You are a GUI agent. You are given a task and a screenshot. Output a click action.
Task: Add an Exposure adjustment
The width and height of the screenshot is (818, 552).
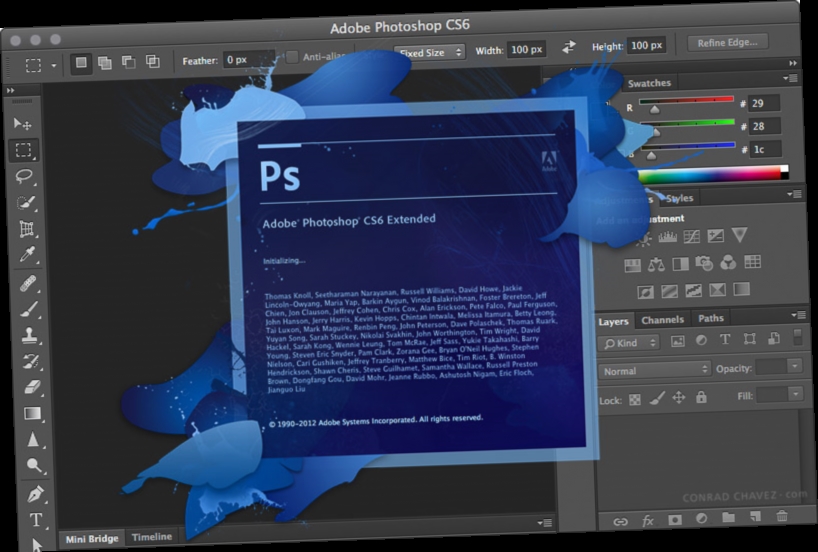pyautogui.click(x=715, y=236)
